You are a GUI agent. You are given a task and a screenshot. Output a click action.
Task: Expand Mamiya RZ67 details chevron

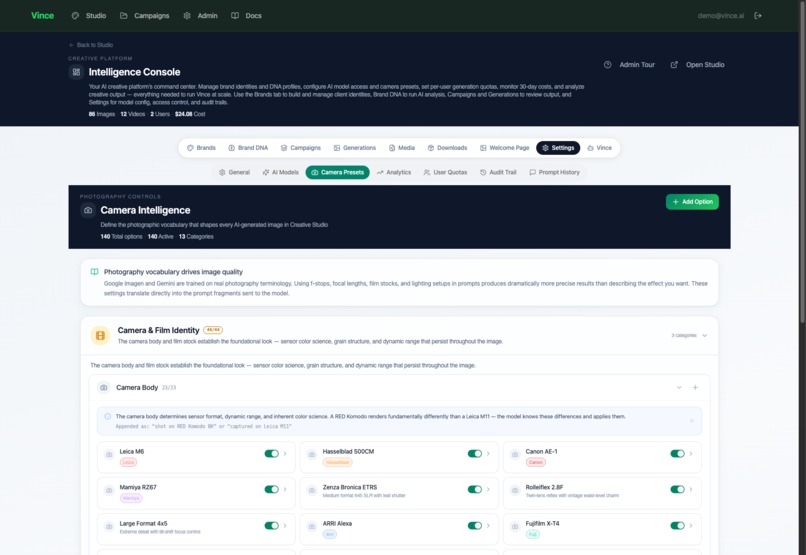coord(285,489)
